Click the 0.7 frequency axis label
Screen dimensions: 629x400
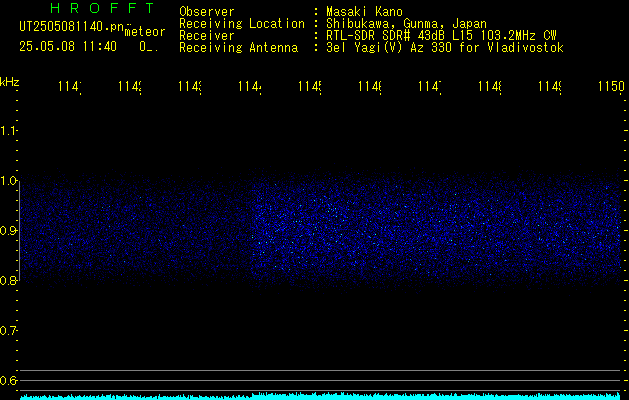click(x=9, y=331)
